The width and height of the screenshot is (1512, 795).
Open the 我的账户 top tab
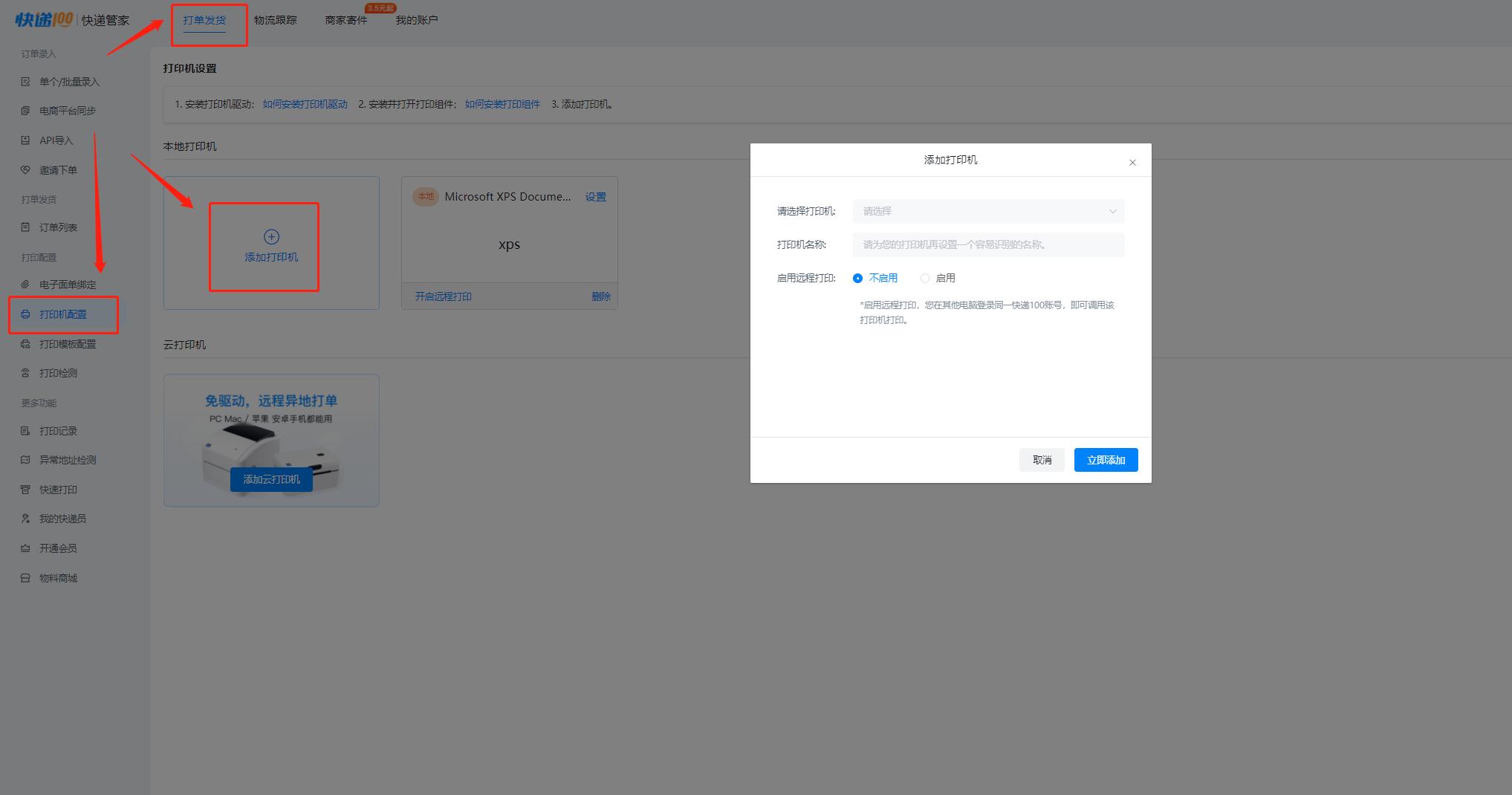click(417, 20)
